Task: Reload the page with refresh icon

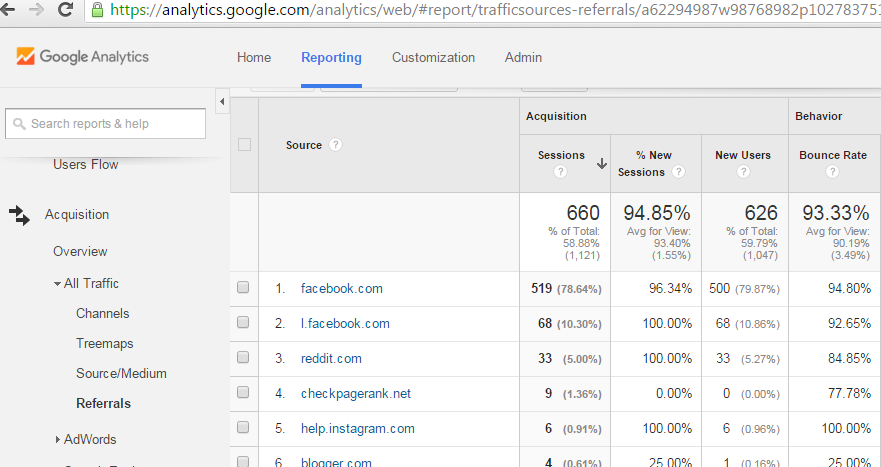Action: tap(66, 11)
